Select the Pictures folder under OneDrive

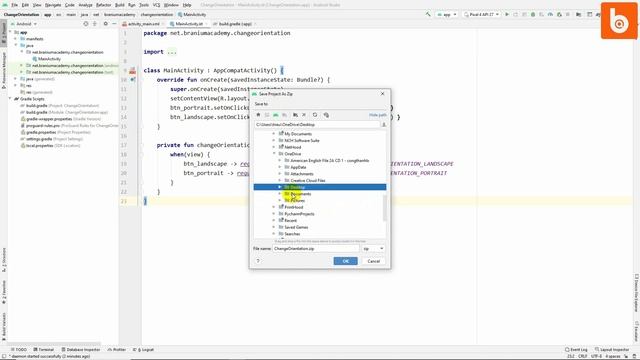(298, 200)
